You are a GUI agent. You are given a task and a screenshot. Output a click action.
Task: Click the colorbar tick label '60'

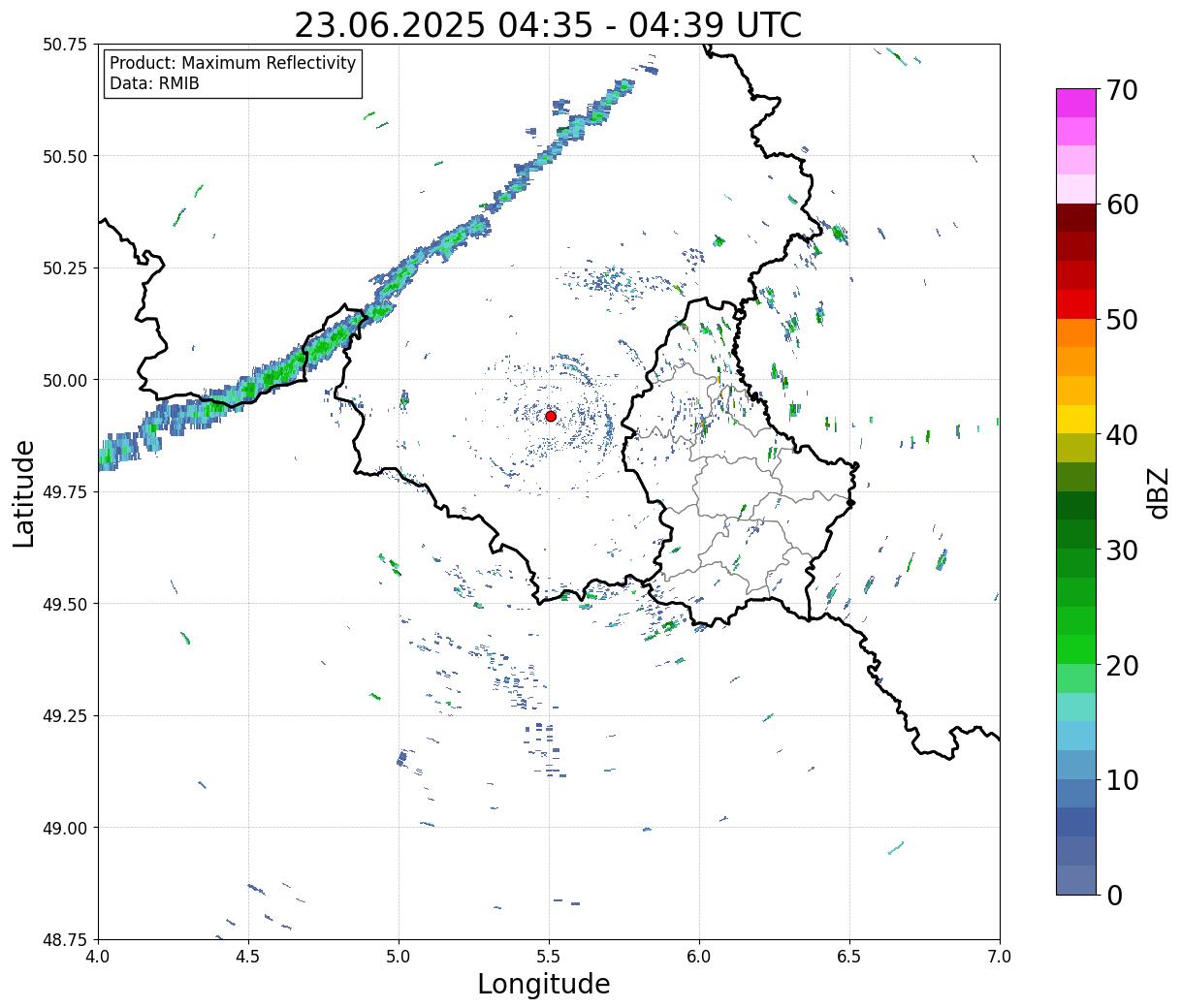[1122, 205]
